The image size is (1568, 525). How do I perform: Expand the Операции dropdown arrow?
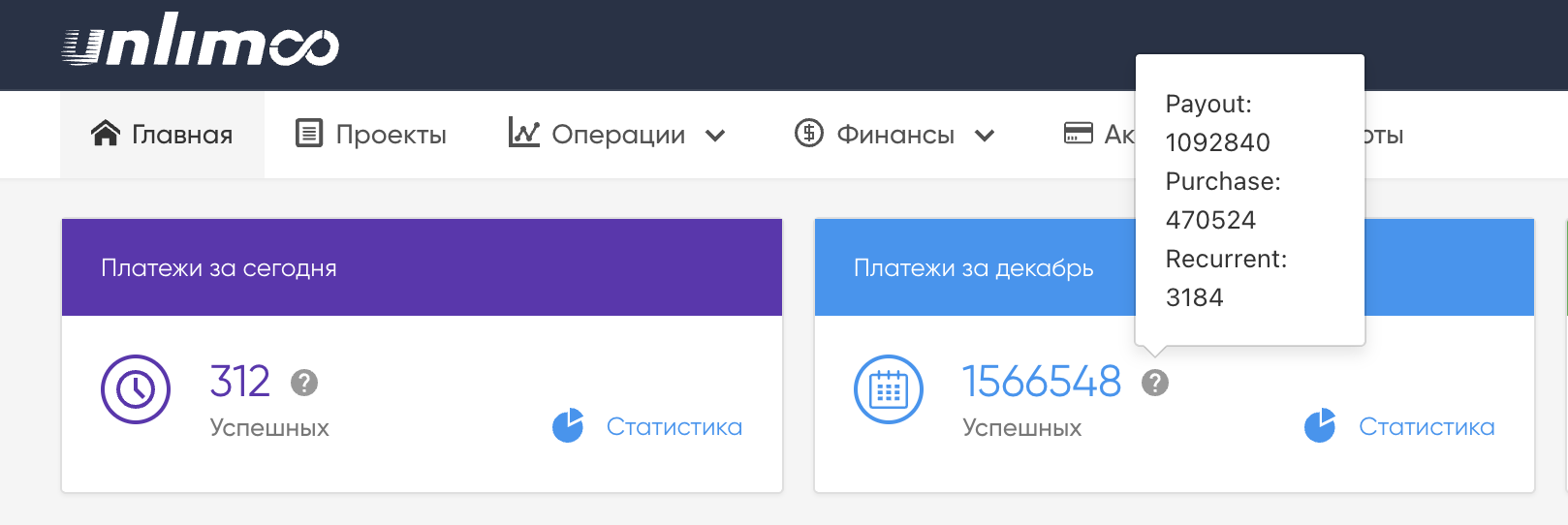click(715, 136)
